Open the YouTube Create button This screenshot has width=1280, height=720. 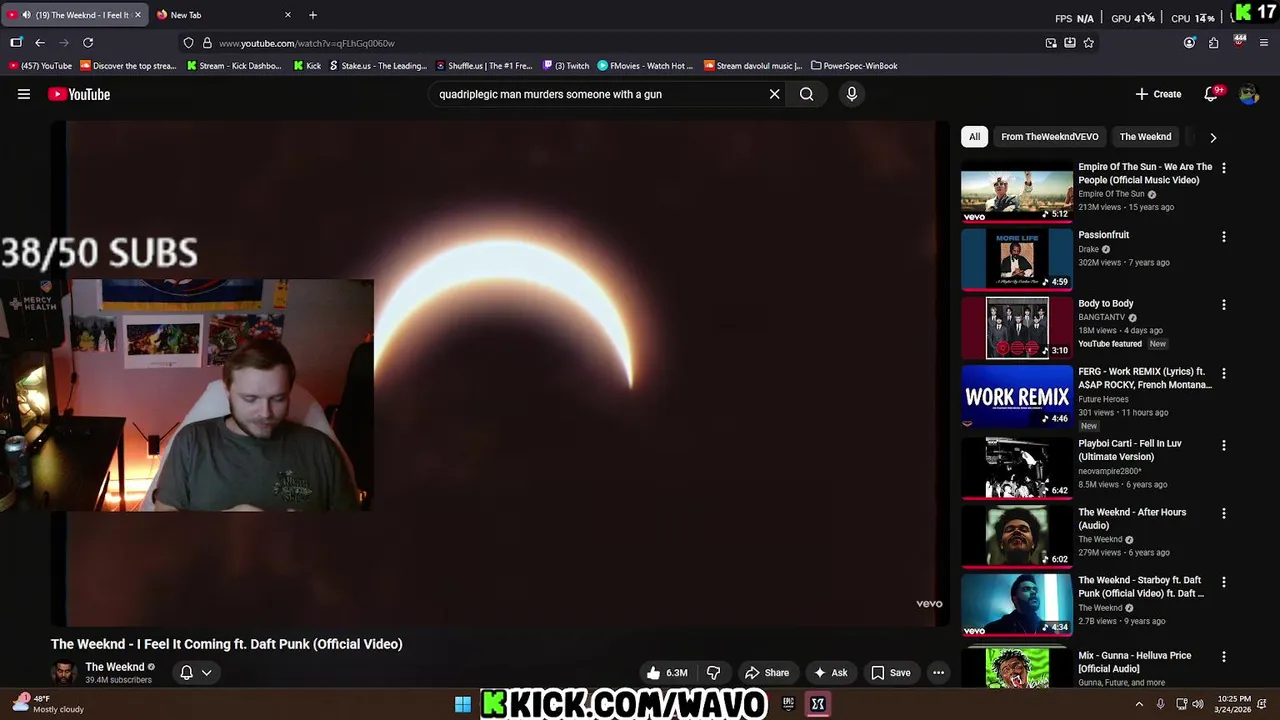coord(1159,94)
